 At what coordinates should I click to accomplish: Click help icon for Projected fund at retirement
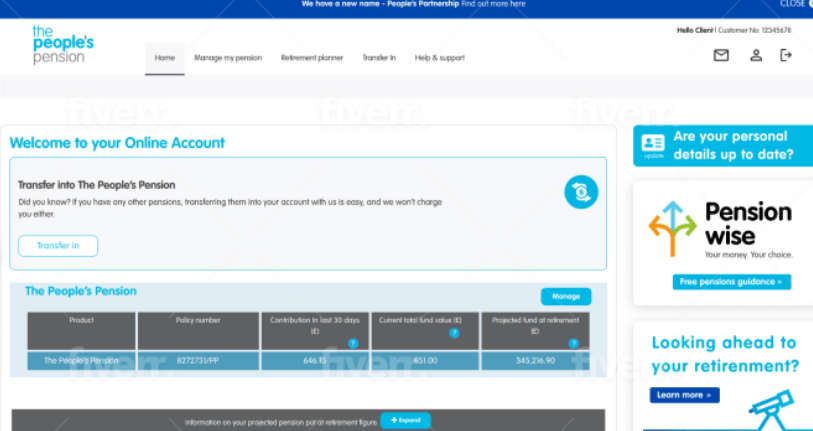[x=573, y=343]
